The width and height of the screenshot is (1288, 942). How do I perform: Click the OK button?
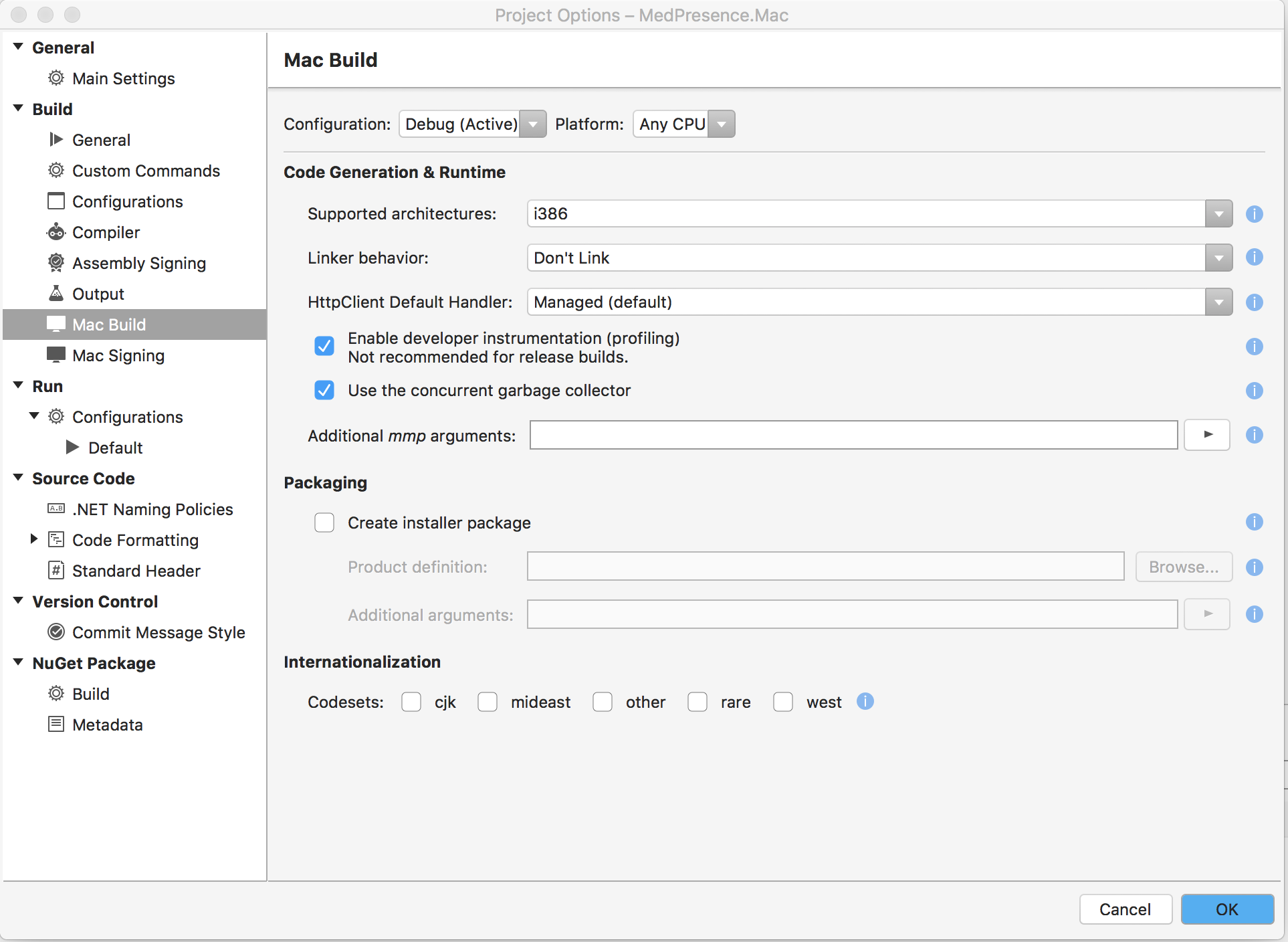pos(1227,909)
